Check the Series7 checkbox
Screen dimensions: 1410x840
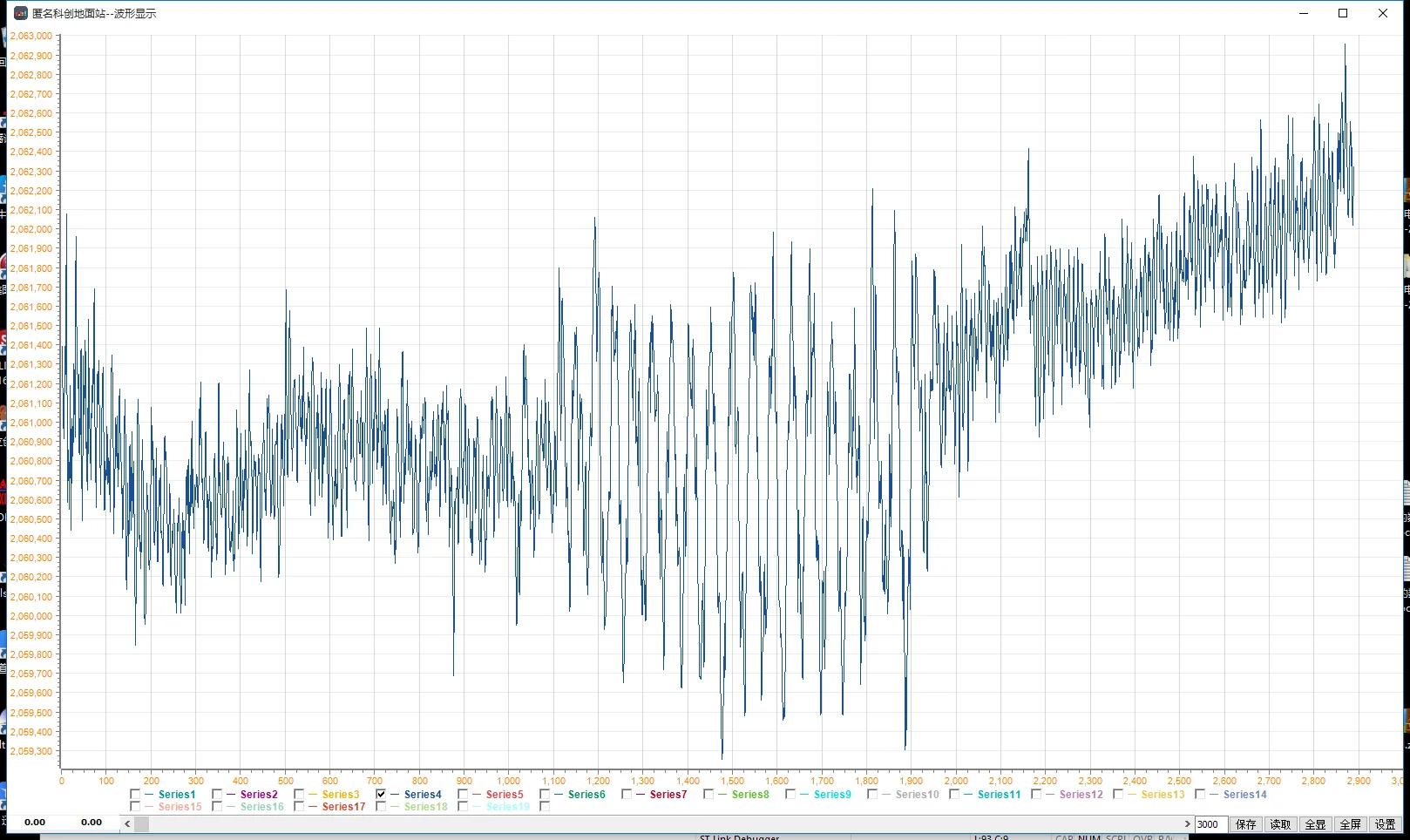point(627,795)
